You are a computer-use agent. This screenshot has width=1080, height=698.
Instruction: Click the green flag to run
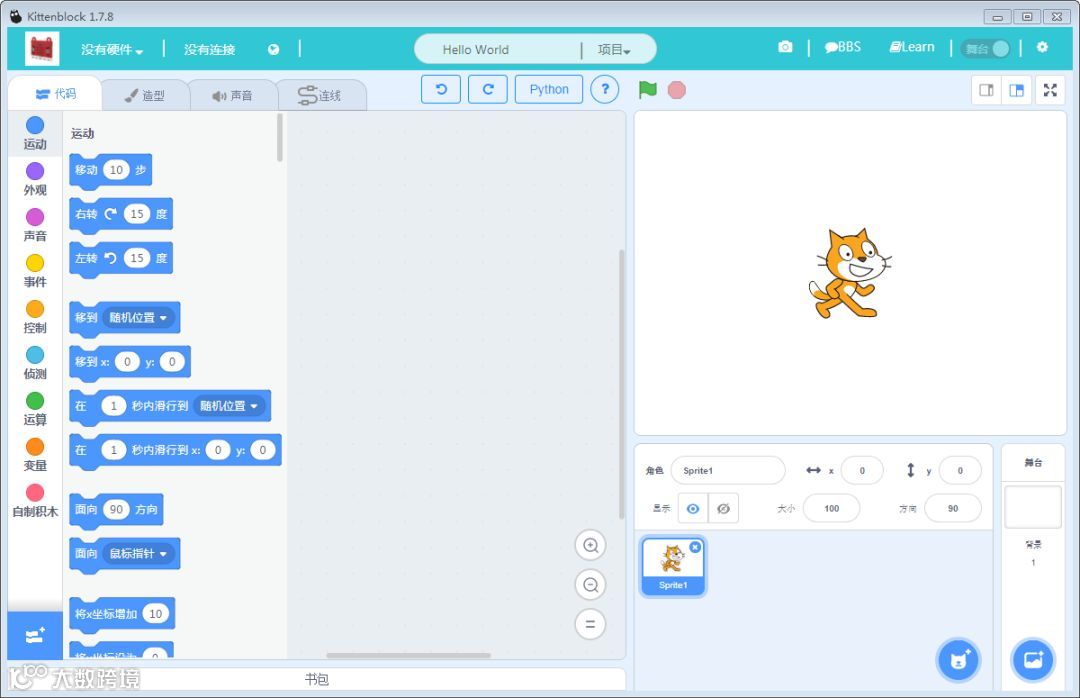coord(647,90)
